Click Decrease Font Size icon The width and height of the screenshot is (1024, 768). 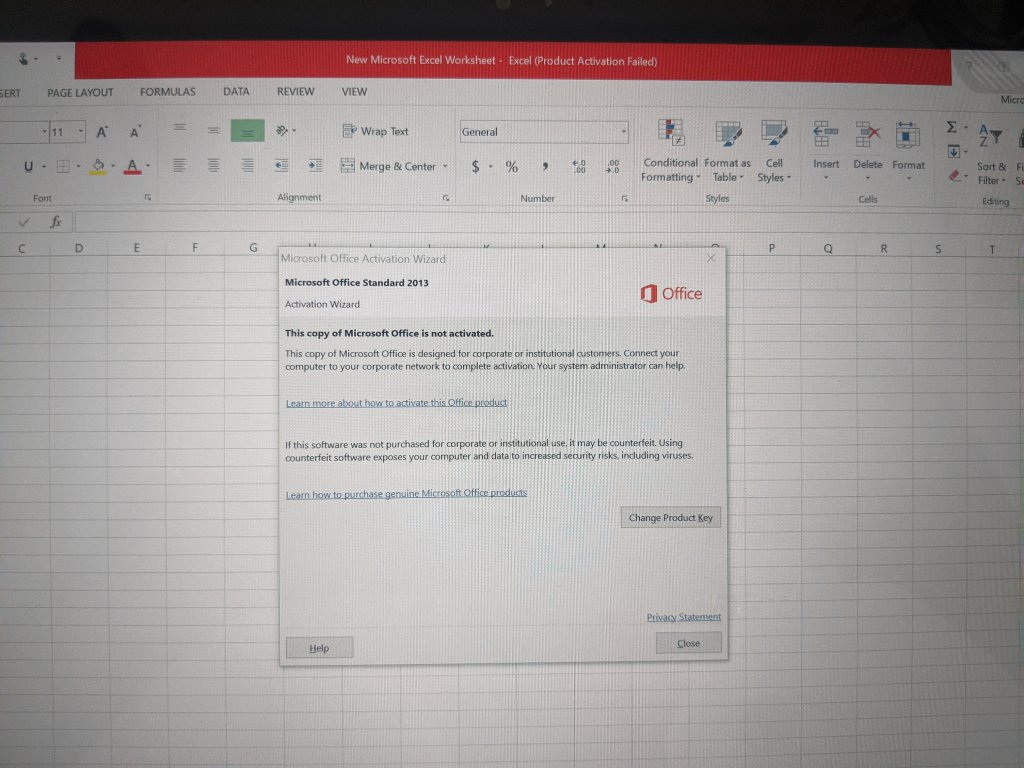coord(135,132)
